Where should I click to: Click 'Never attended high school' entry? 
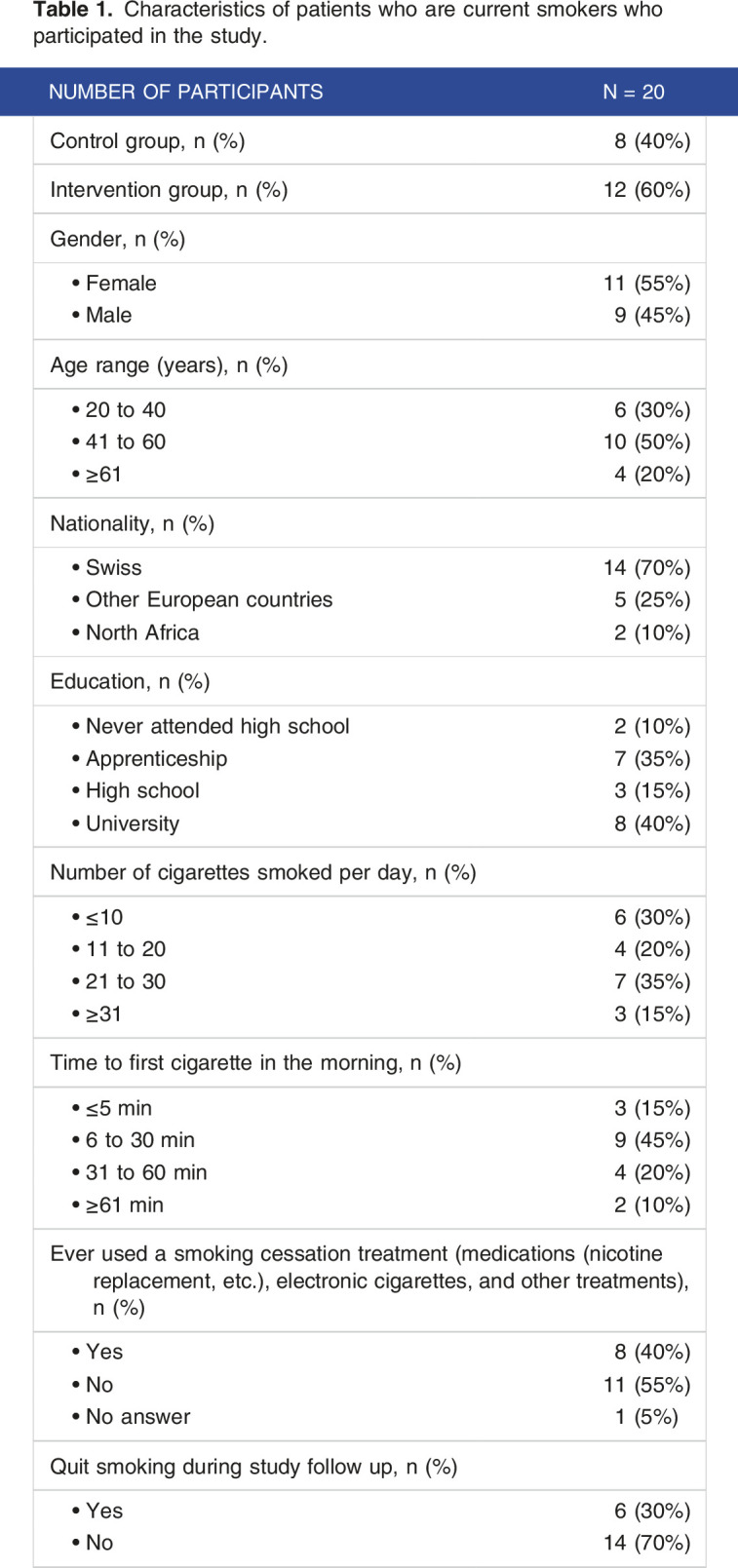click(217, 727)
